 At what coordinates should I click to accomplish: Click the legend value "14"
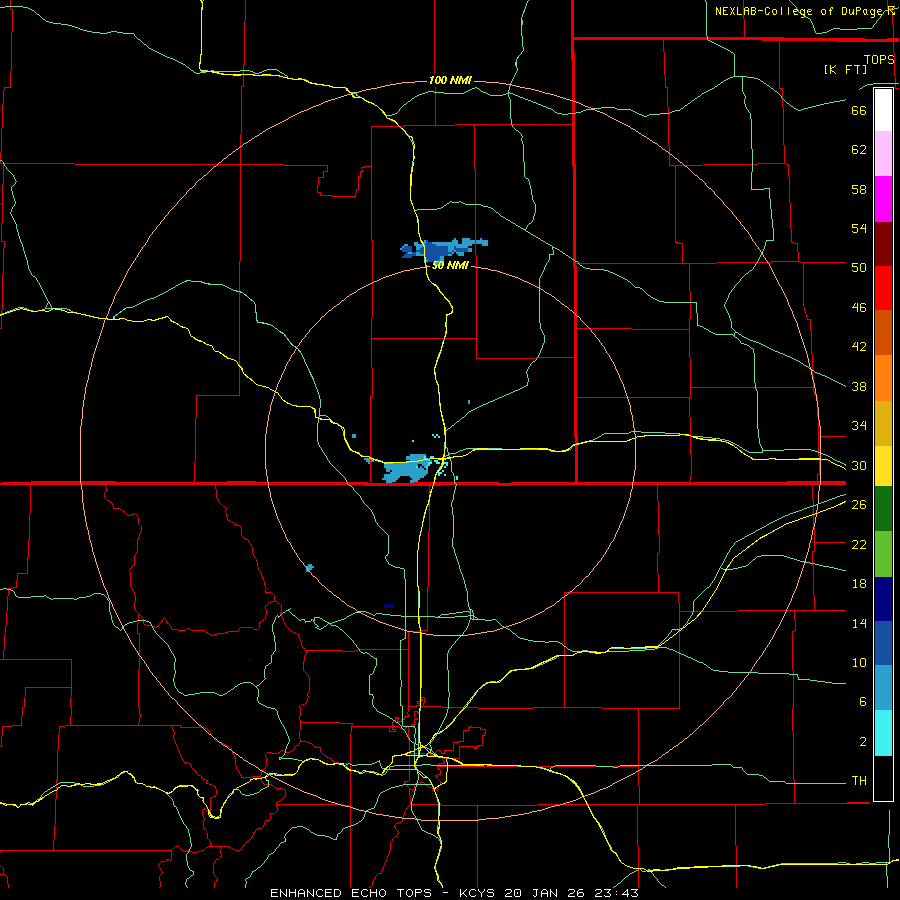pyautogui.click(x=859, y=623)
